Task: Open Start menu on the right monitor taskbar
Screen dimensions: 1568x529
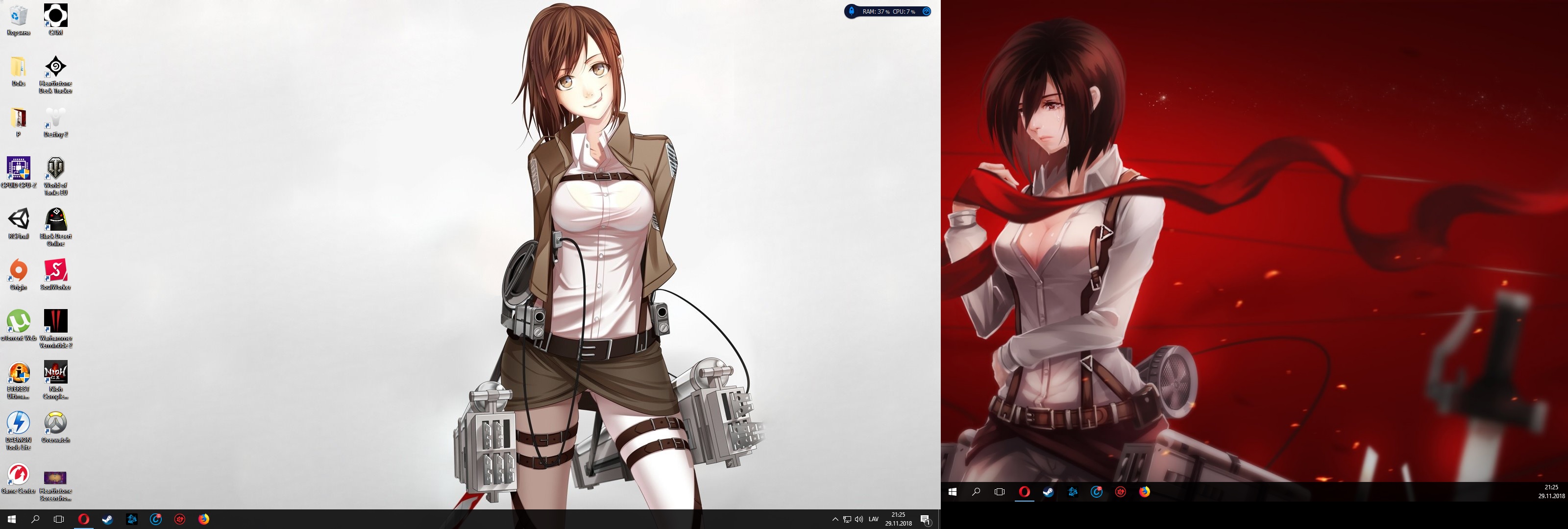Action: [x=953, y=492]
